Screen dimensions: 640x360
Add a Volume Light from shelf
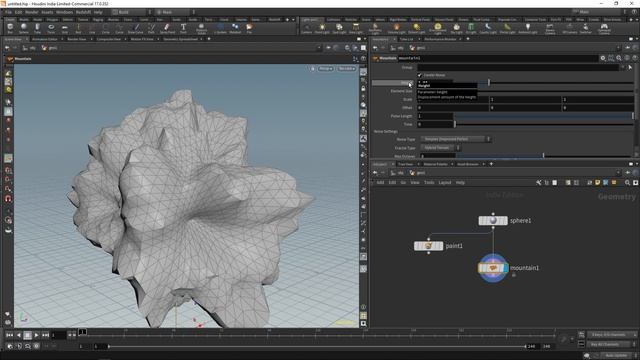(x=396, y=29)
